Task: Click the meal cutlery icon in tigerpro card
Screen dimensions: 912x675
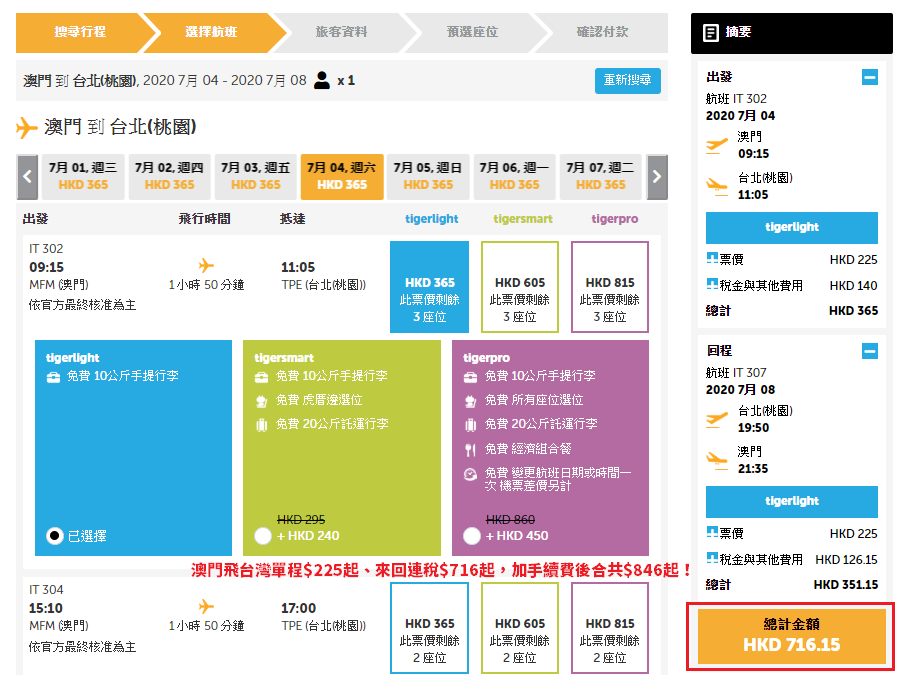Action: tap(470, 449)
